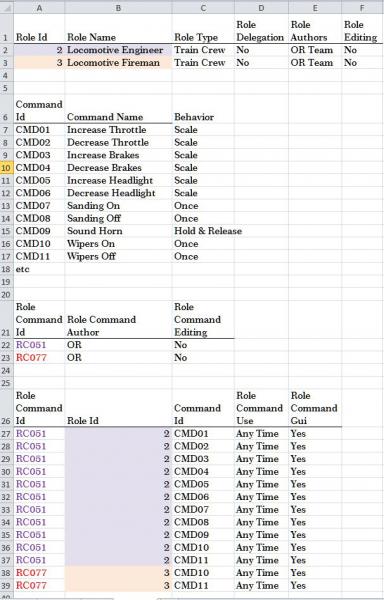Screen dimensions: 384x600
Task: Select the 'Wipers Off' cell in row 17
Action: coord(119,256)
